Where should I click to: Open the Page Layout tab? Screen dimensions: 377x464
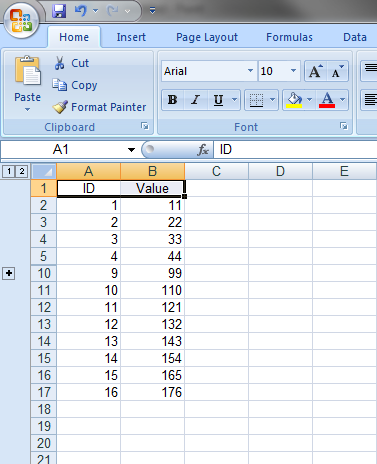click(x=207, y=37)
